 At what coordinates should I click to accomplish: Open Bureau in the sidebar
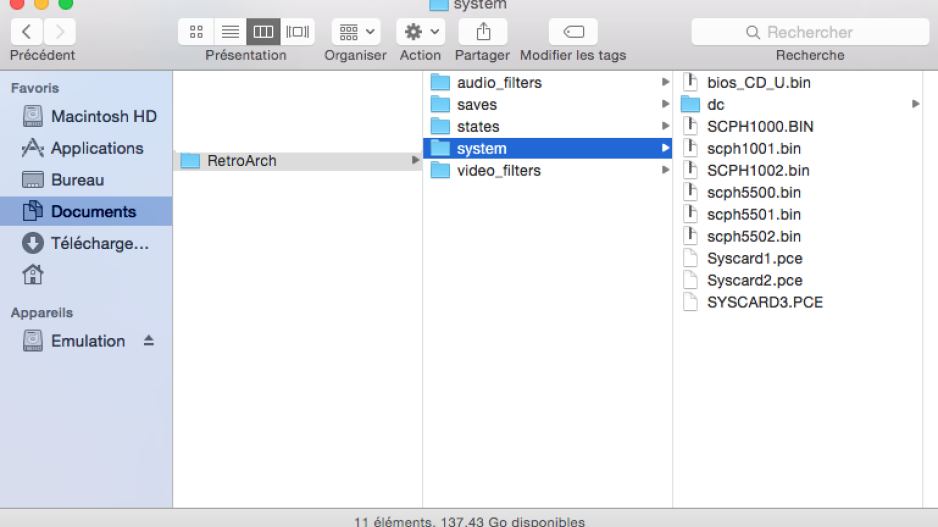click(86, 179)
